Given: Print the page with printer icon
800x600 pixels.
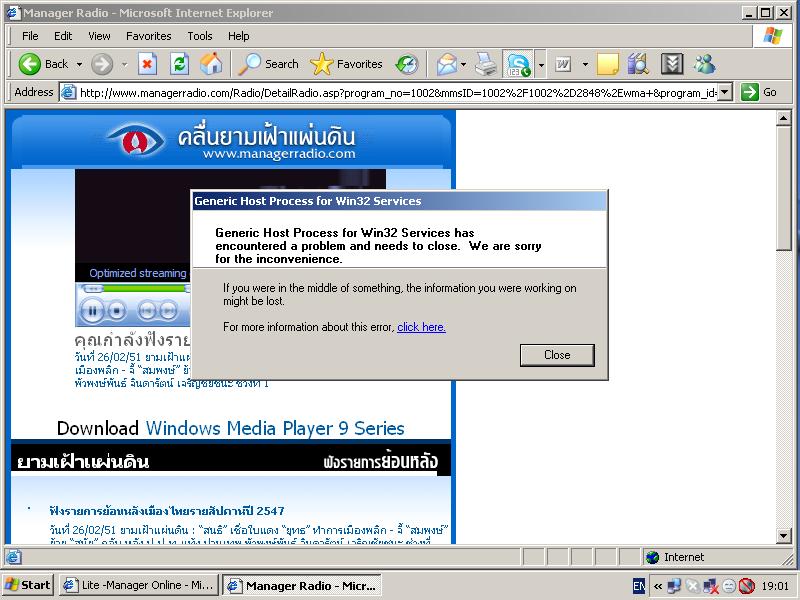Looking at the screenshot, I should click(486, 64).
